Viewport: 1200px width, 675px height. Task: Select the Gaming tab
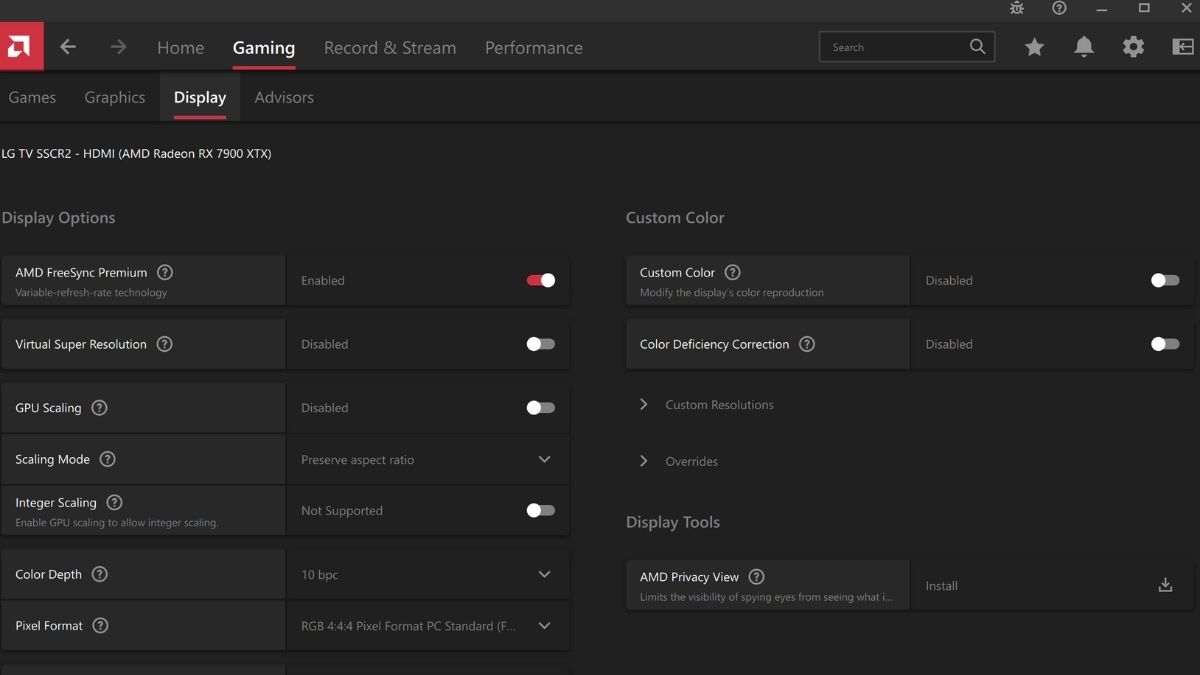pos(264,47)
